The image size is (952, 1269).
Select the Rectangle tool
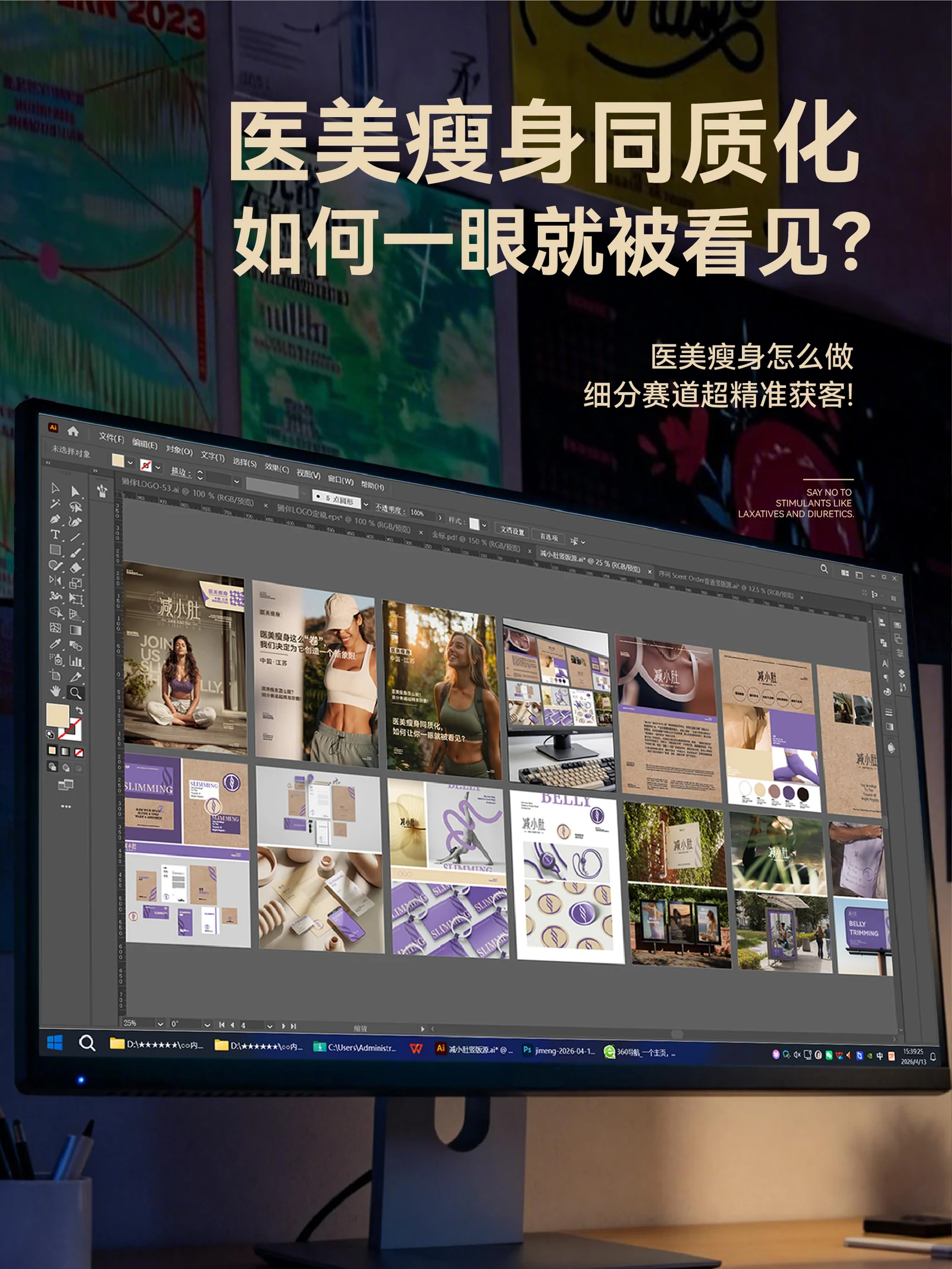coord(55,550)
